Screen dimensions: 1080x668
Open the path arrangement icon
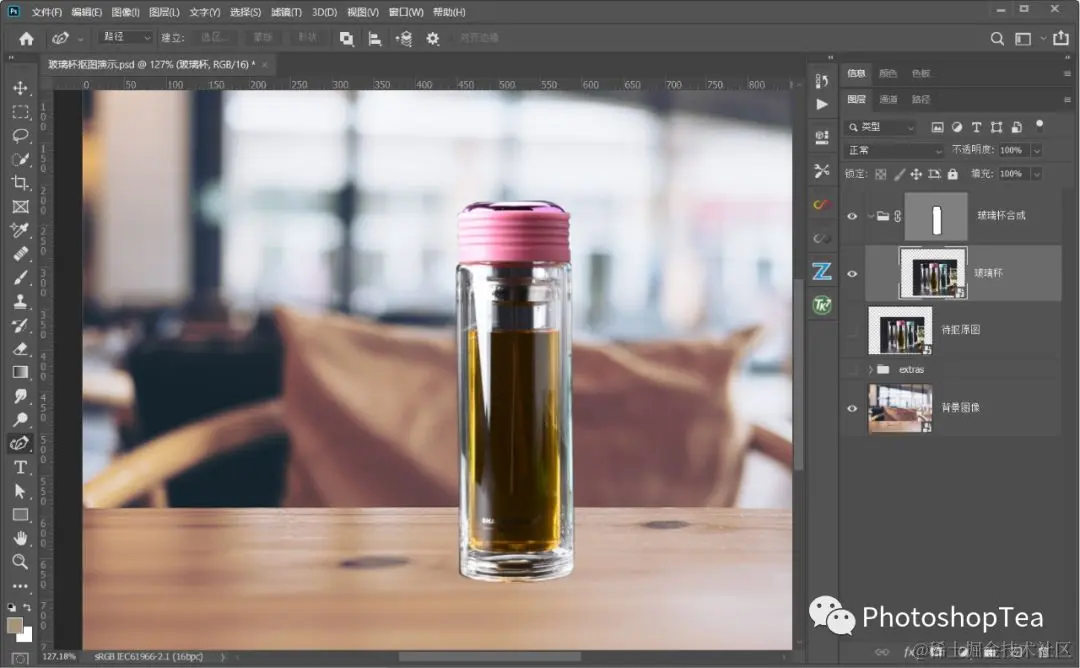click(404, 39)
